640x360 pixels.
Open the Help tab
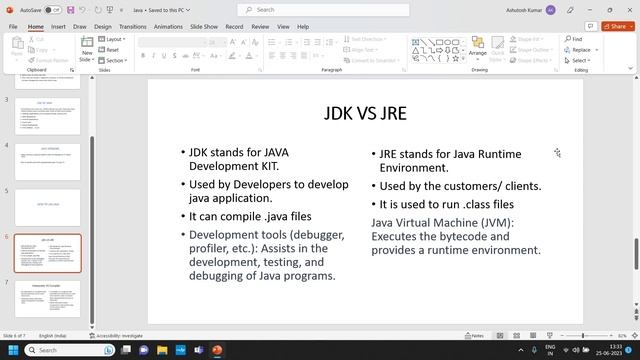(x=303, y=27)
